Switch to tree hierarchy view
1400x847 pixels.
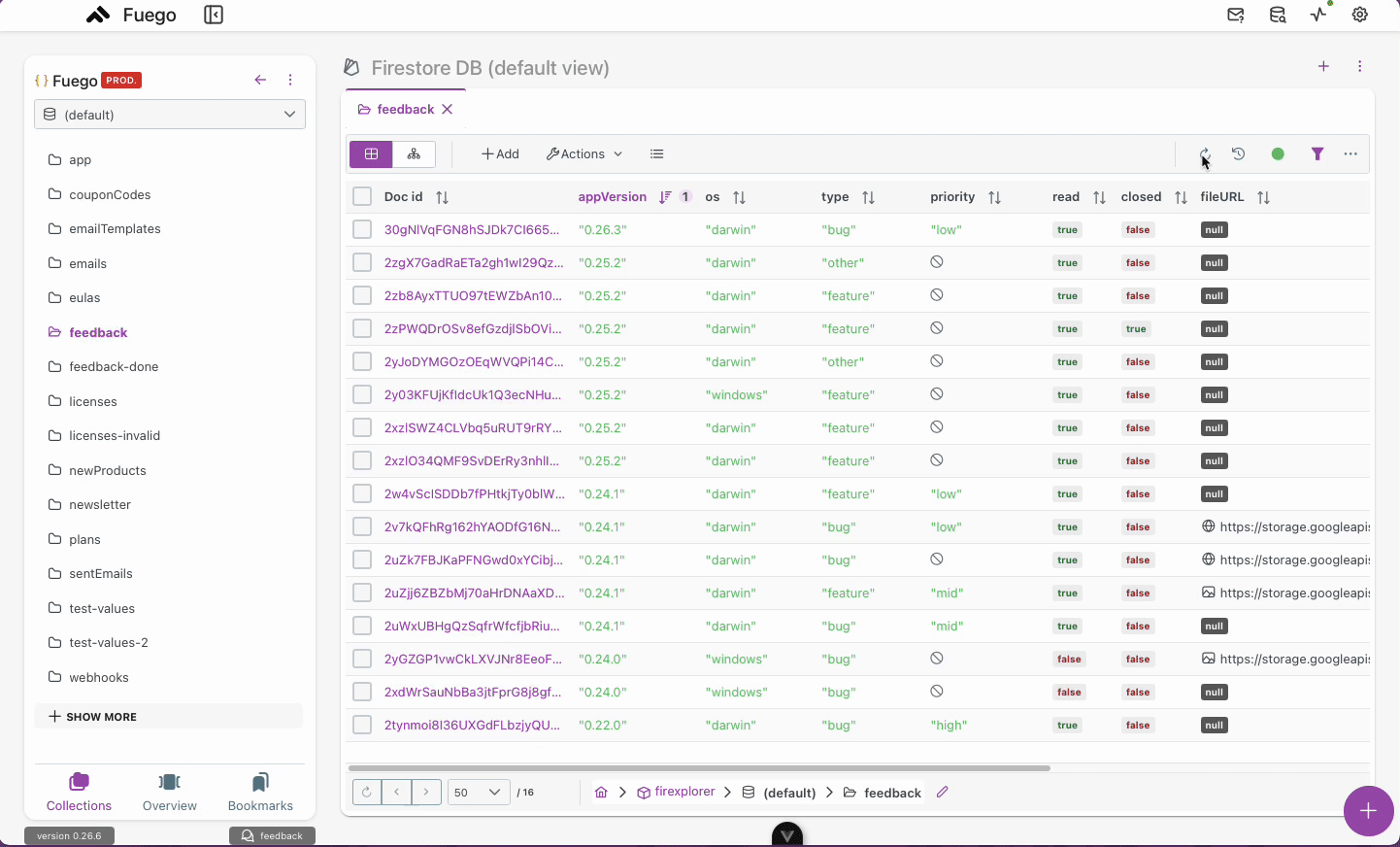click(x=414, y=153)
